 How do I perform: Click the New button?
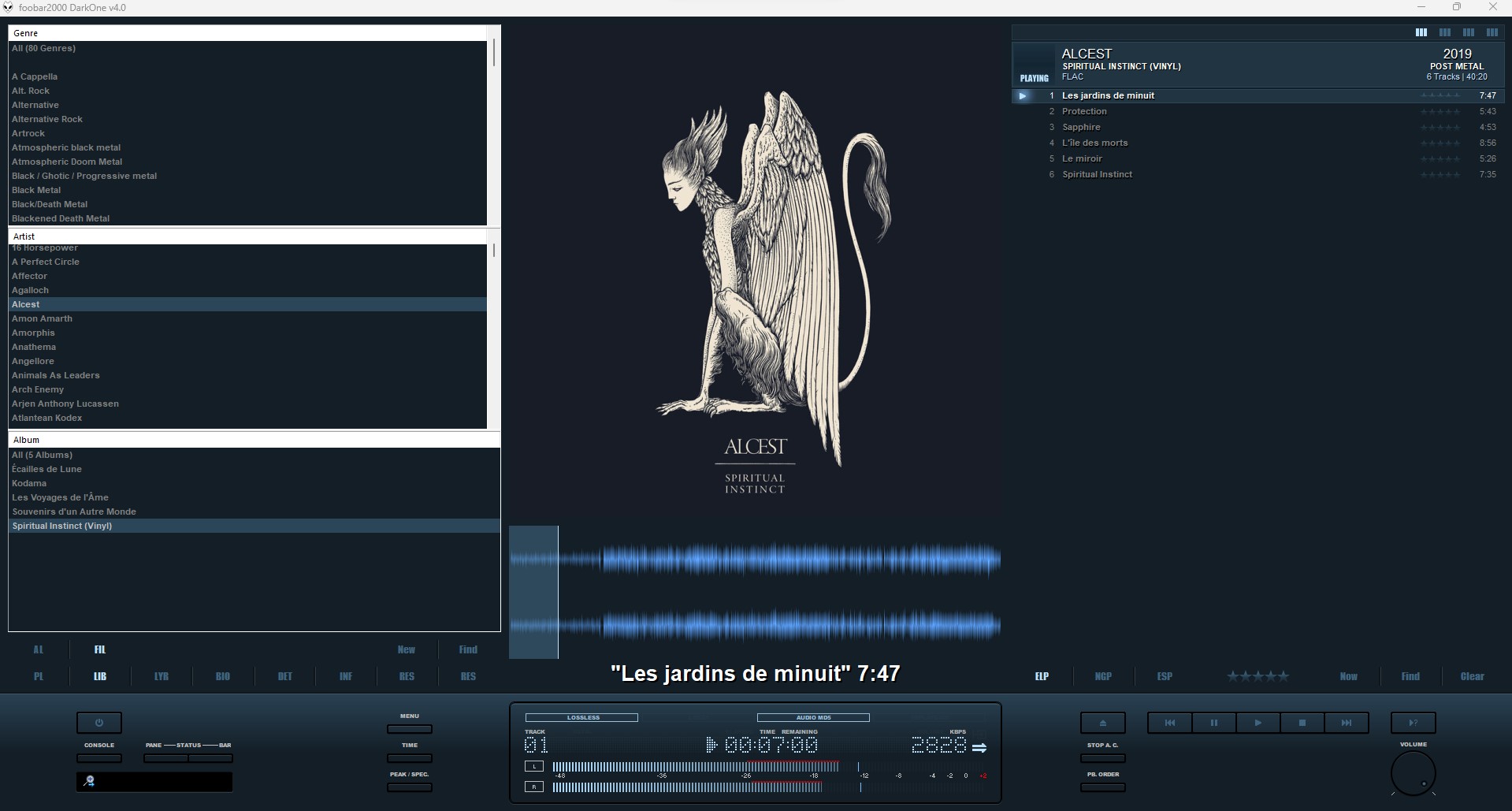[x=407, y=649]
